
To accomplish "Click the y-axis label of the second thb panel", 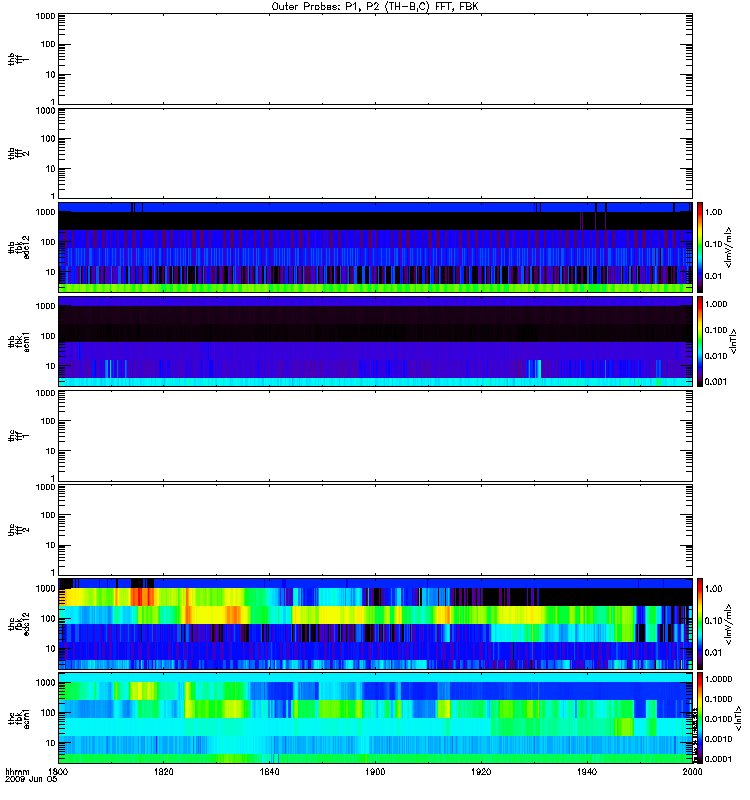I will (18, 154).
